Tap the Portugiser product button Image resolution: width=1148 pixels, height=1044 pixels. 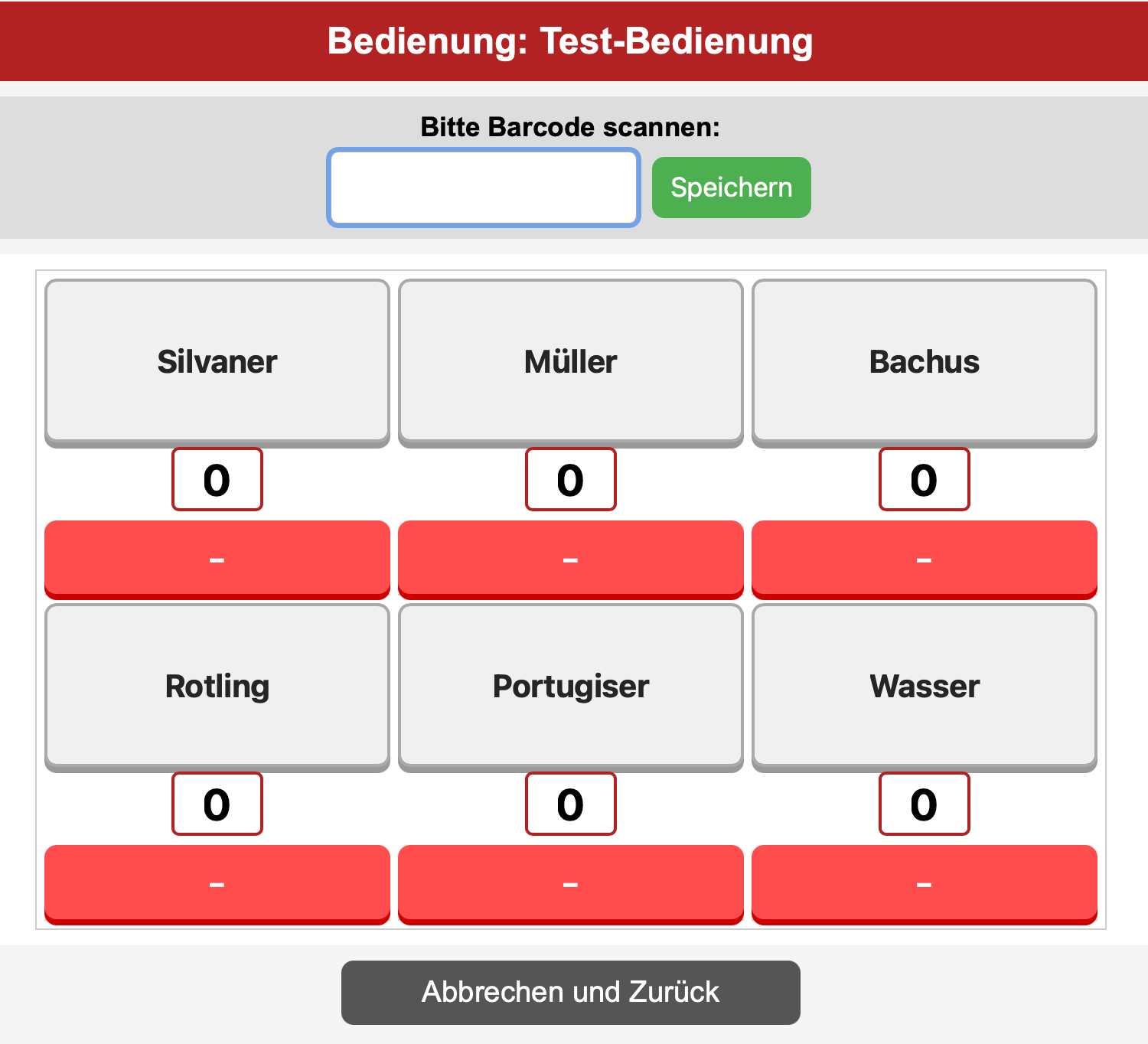coord(571,686)
